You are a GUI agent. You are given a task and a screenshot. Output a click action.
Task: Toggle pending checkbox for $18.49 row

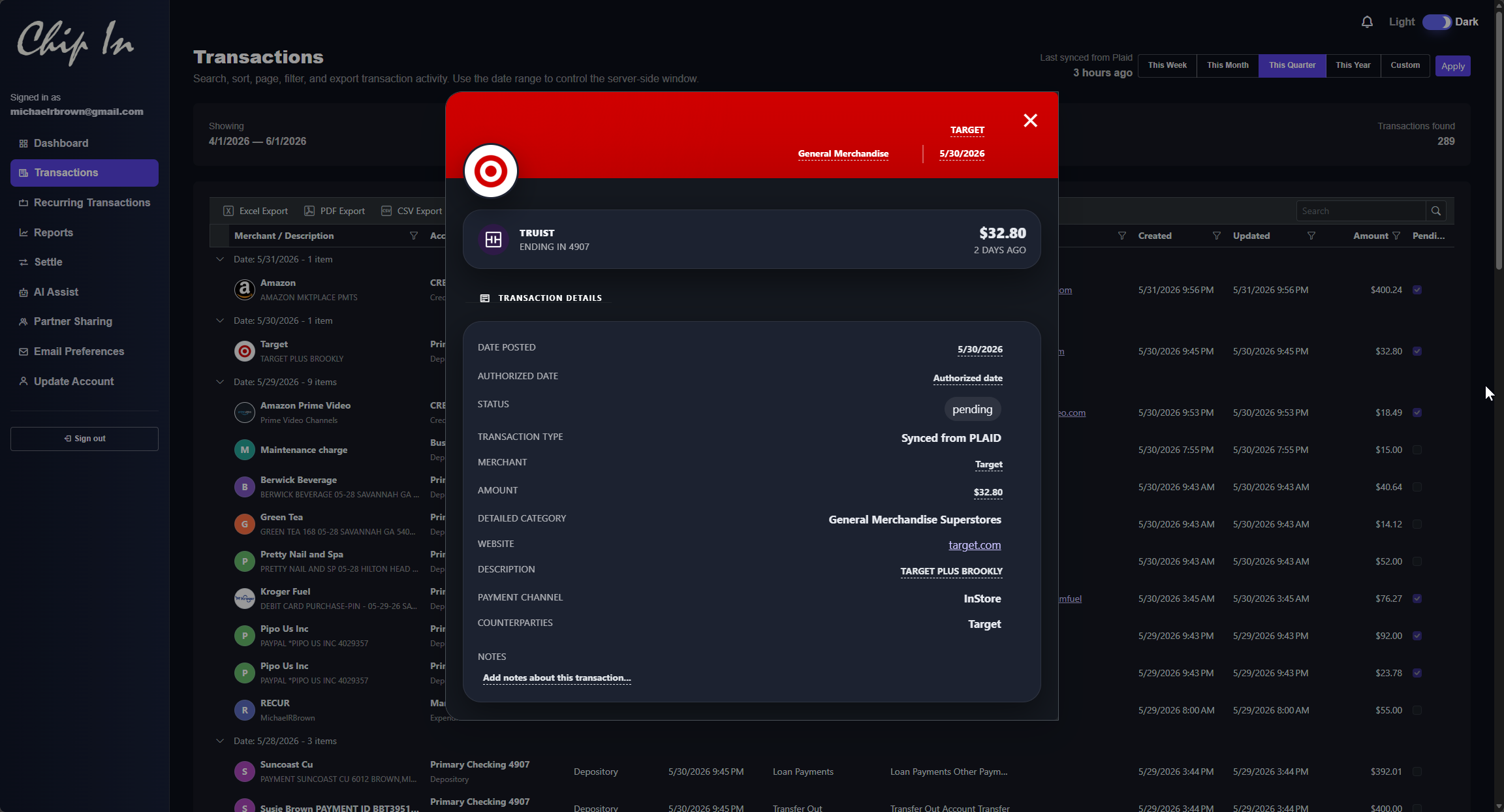coord(1417,413)
